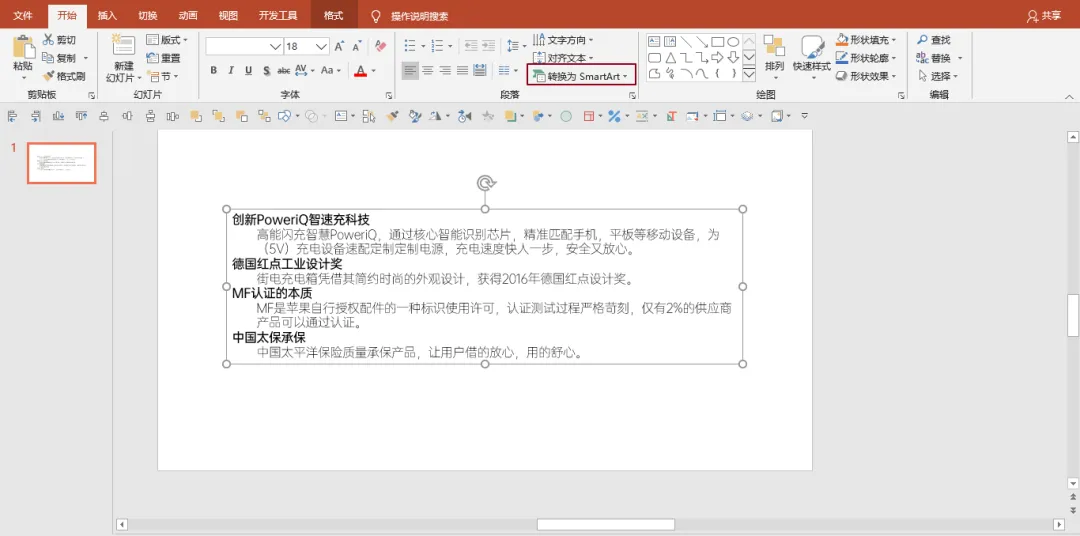
Task: Click the 共享 share button
Action: 1043,15
